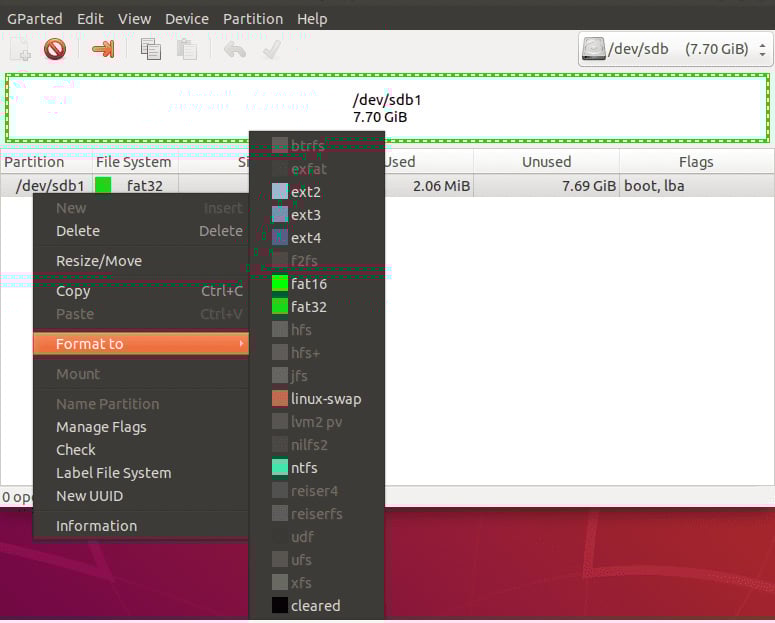Image resolution: width=775 pixels, height=623 pixels.
Task: Click the bright green fat16 color swatch
Action: pyautogui.click(x=280, y=283)
